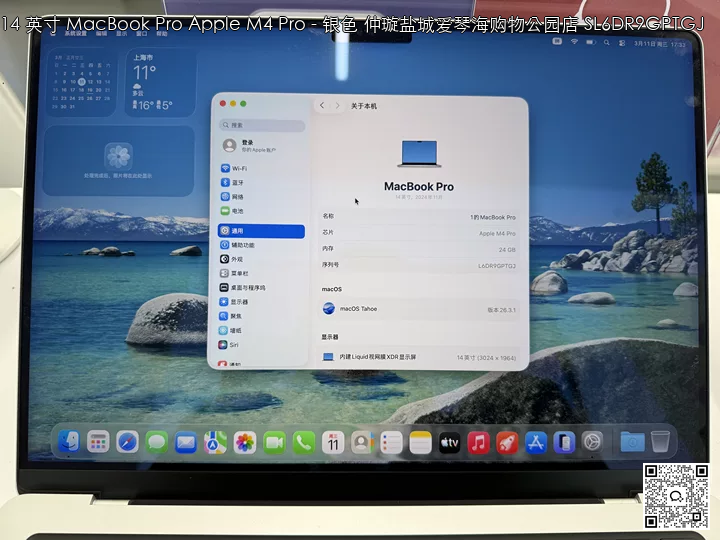Image resolution: width=720 pixels, height=540 pixels.
Task: Select Accessibility (辅助功能) in the sidebar
Action: (x=242, y=245)
